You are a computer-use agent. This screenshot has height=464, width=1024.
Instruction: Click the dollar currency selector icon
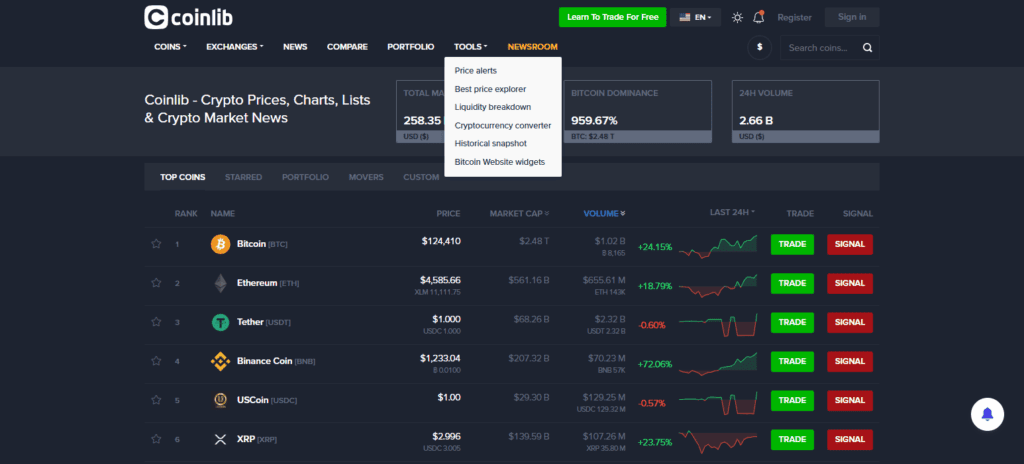(x=760, y=47)
